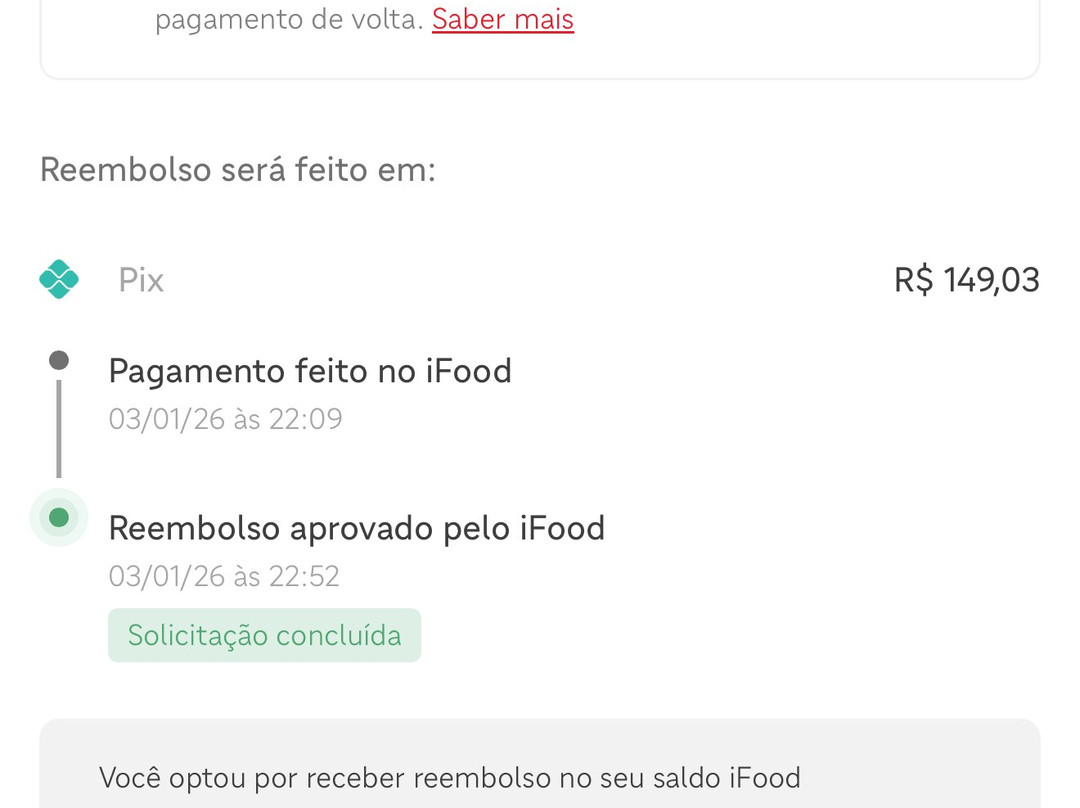Tap the green dot for refund approved
Screen dimensions: 1080x808
tap(59, 517)
